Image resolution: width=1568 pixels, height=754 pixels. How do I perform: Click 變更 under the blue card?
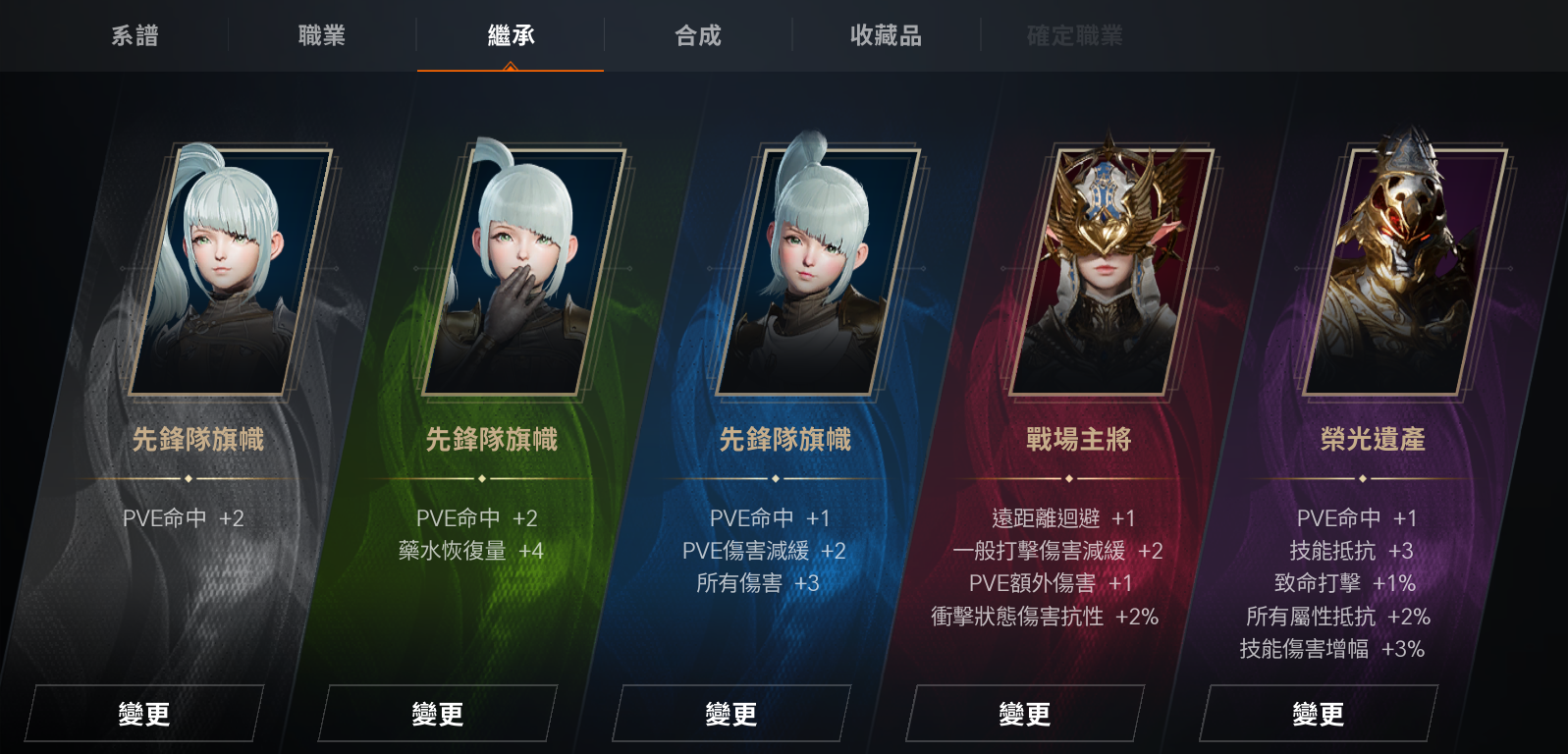731,714
